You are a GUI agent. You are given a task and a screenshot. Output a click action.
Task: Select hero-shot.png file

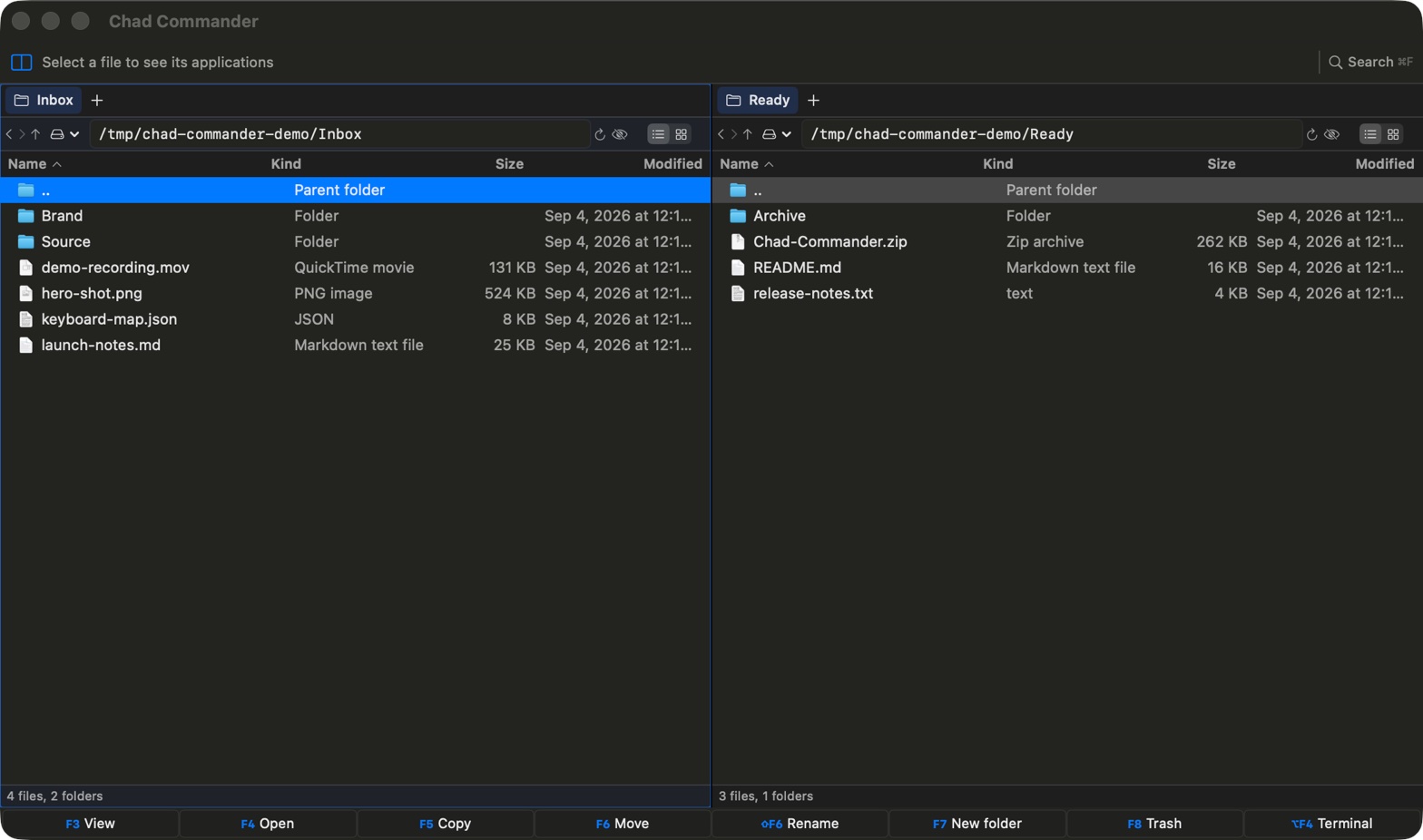(355, 293)
